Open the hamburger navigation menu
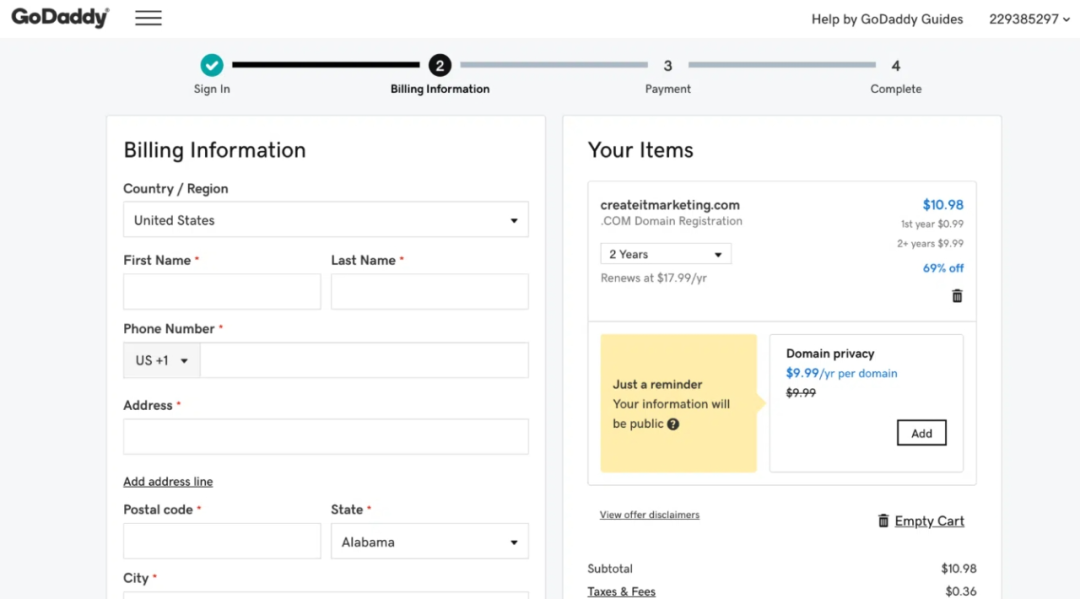 tap(148, 18)
